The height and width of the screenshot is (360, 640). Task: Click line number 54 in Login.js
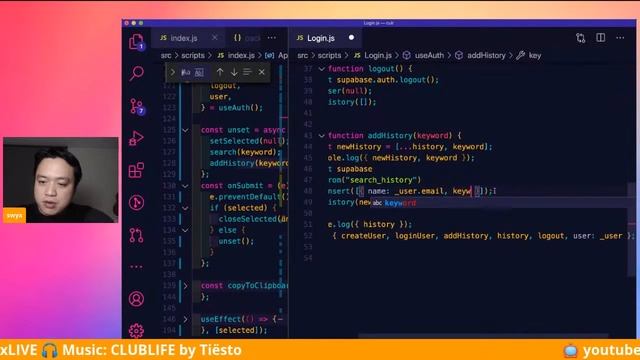308,258
